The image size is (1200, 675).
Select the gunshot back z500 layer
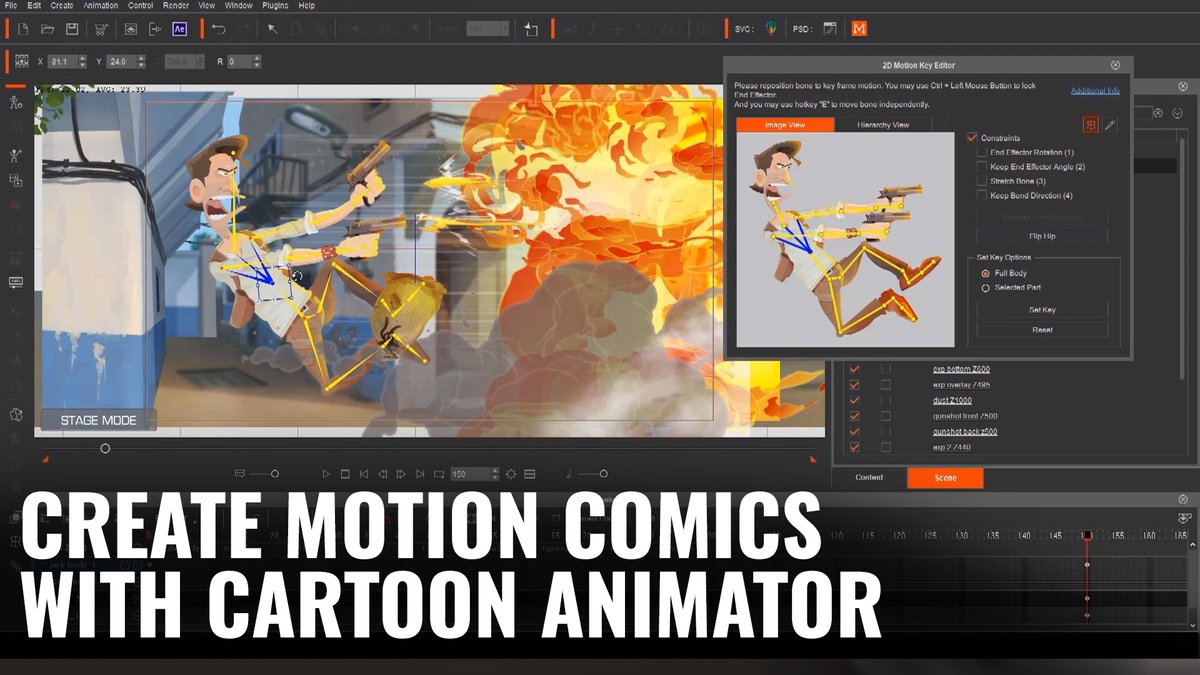tap(965, 432)
